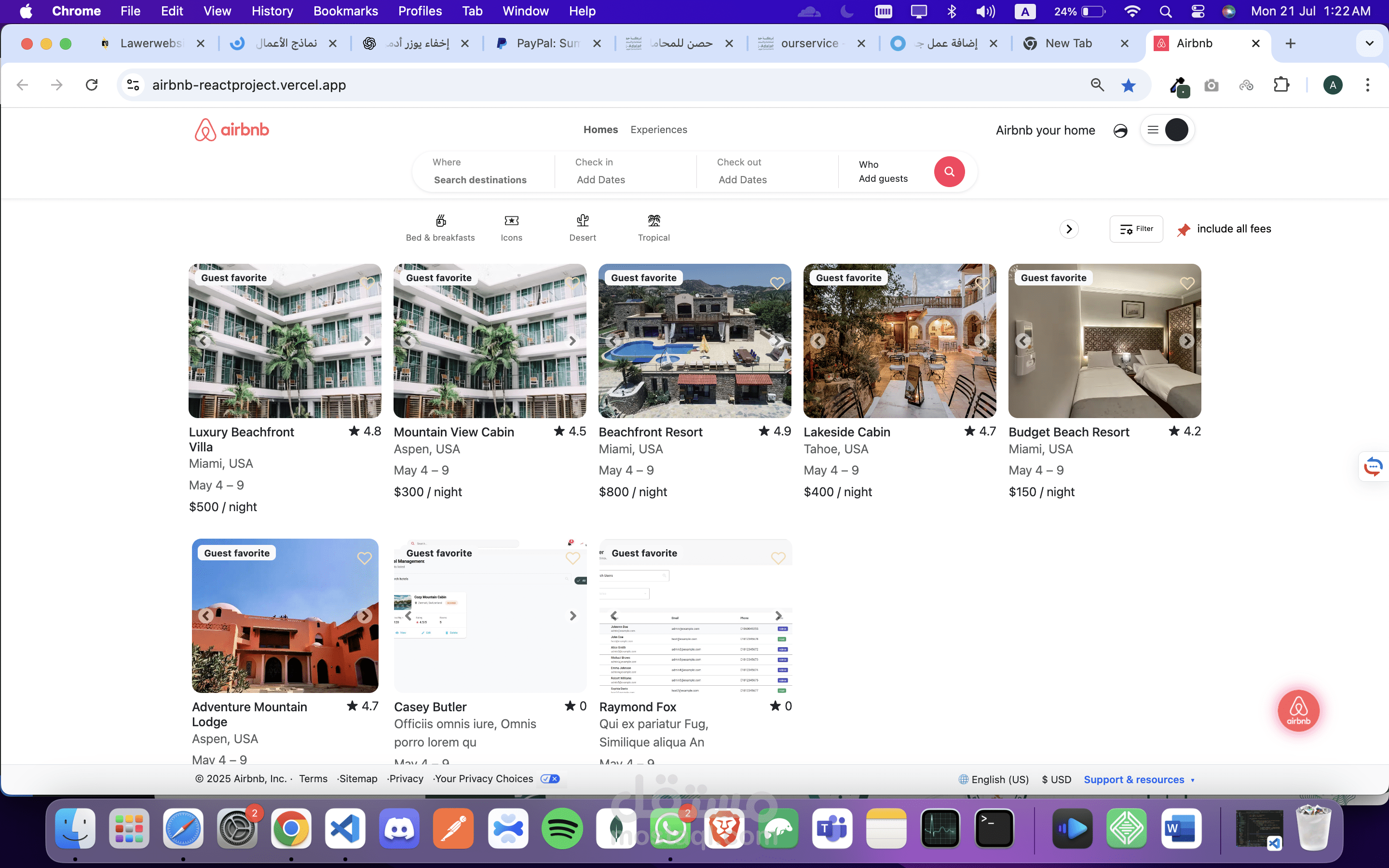Click the red search magnifier button
The image size is (1389, 868).
(949, 171)
